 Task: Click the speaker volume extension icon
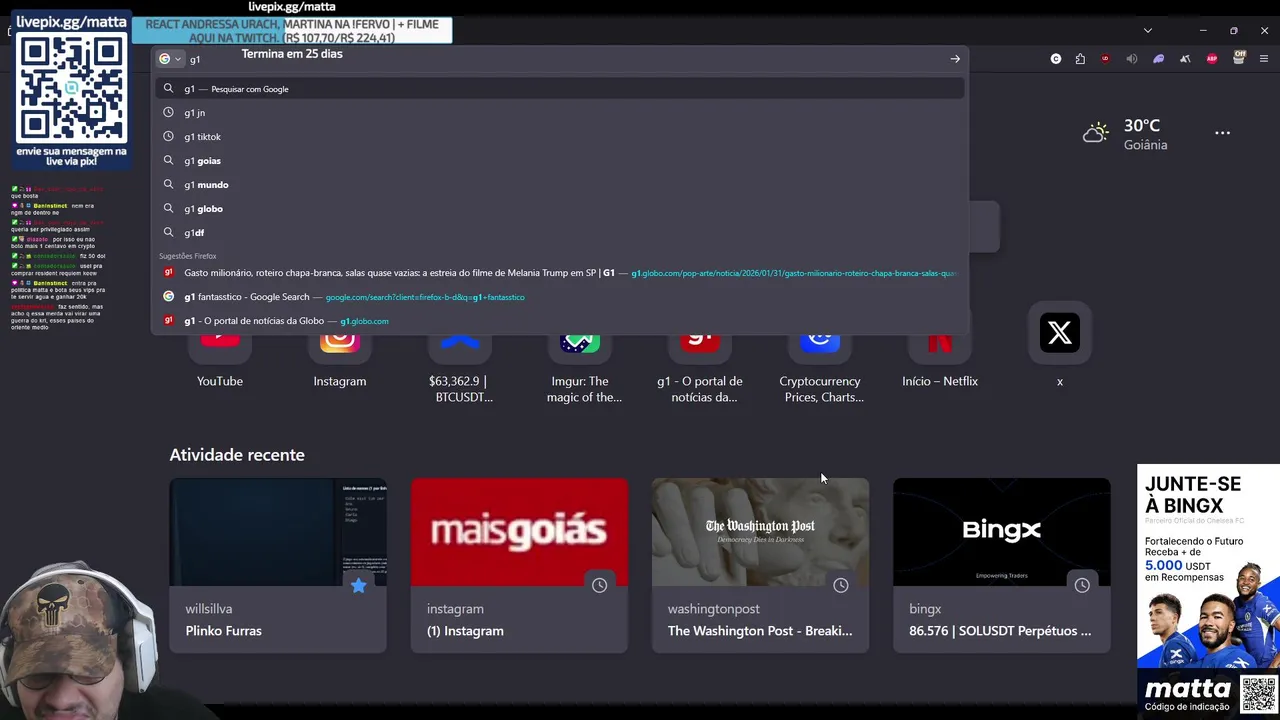point(1132,59)
